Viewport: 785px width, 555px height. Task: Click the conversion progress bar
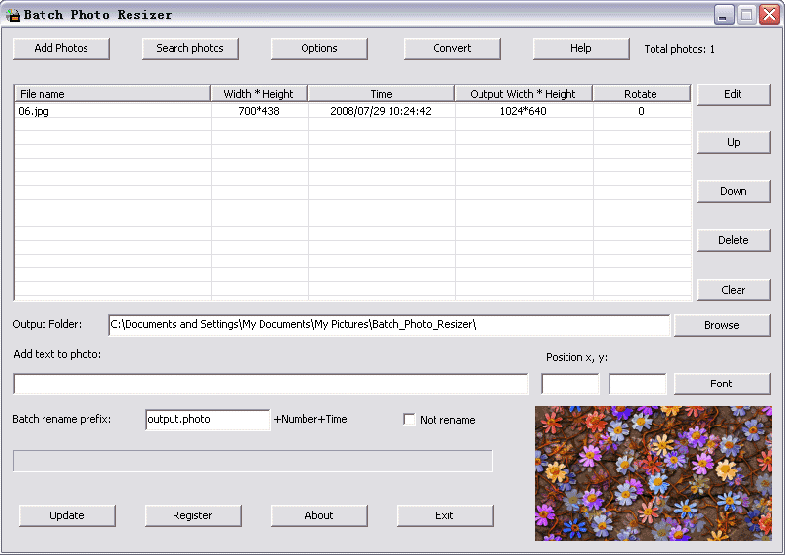coord(253,461)
